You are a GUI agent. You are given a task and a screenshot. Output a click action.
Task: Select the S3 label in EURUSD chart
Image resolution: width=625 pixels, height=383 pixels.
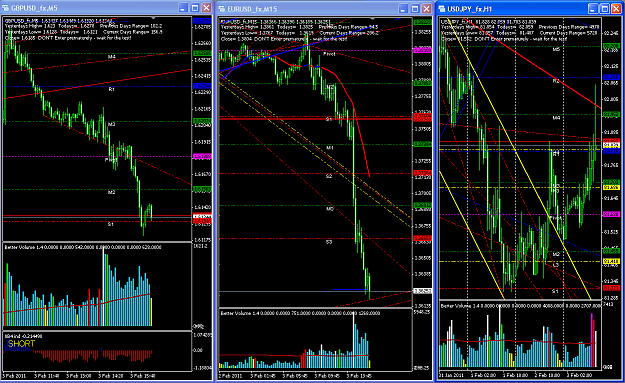pyautogui.click(x=329, y=242)
